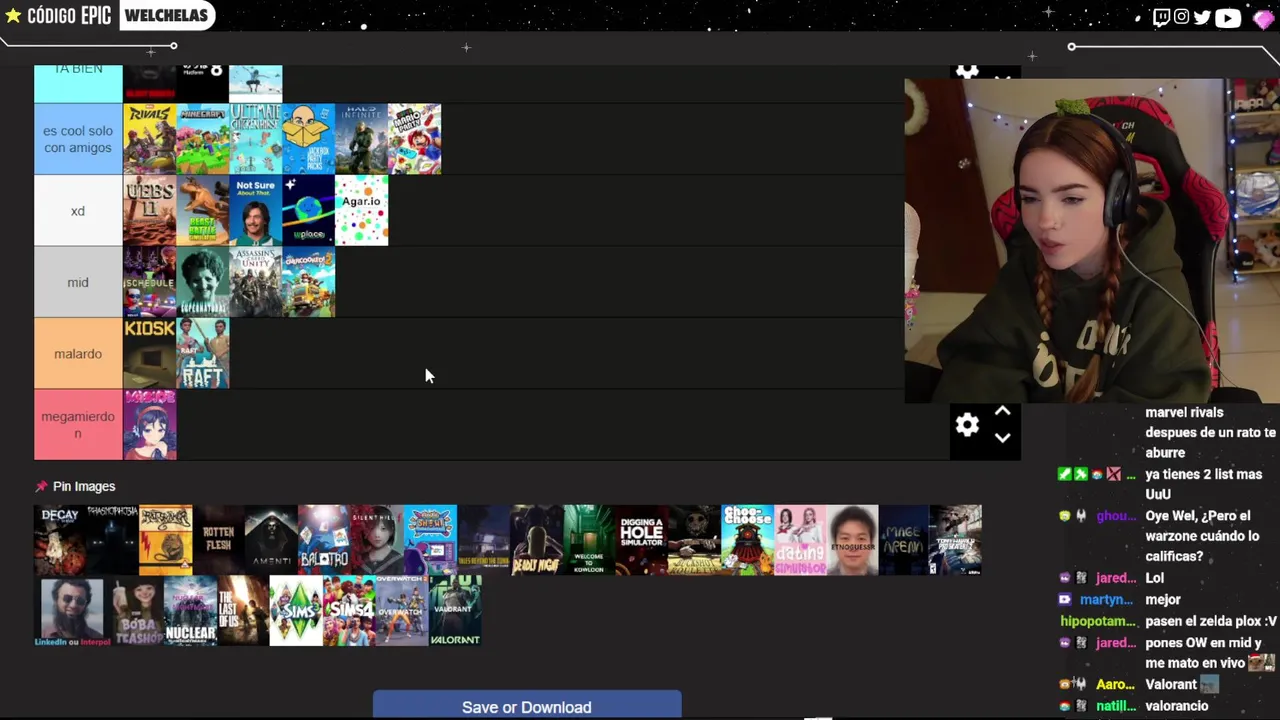Select the Kiosk cover
This screenshot has width=1280, height=720.
(x=149, y=354)
